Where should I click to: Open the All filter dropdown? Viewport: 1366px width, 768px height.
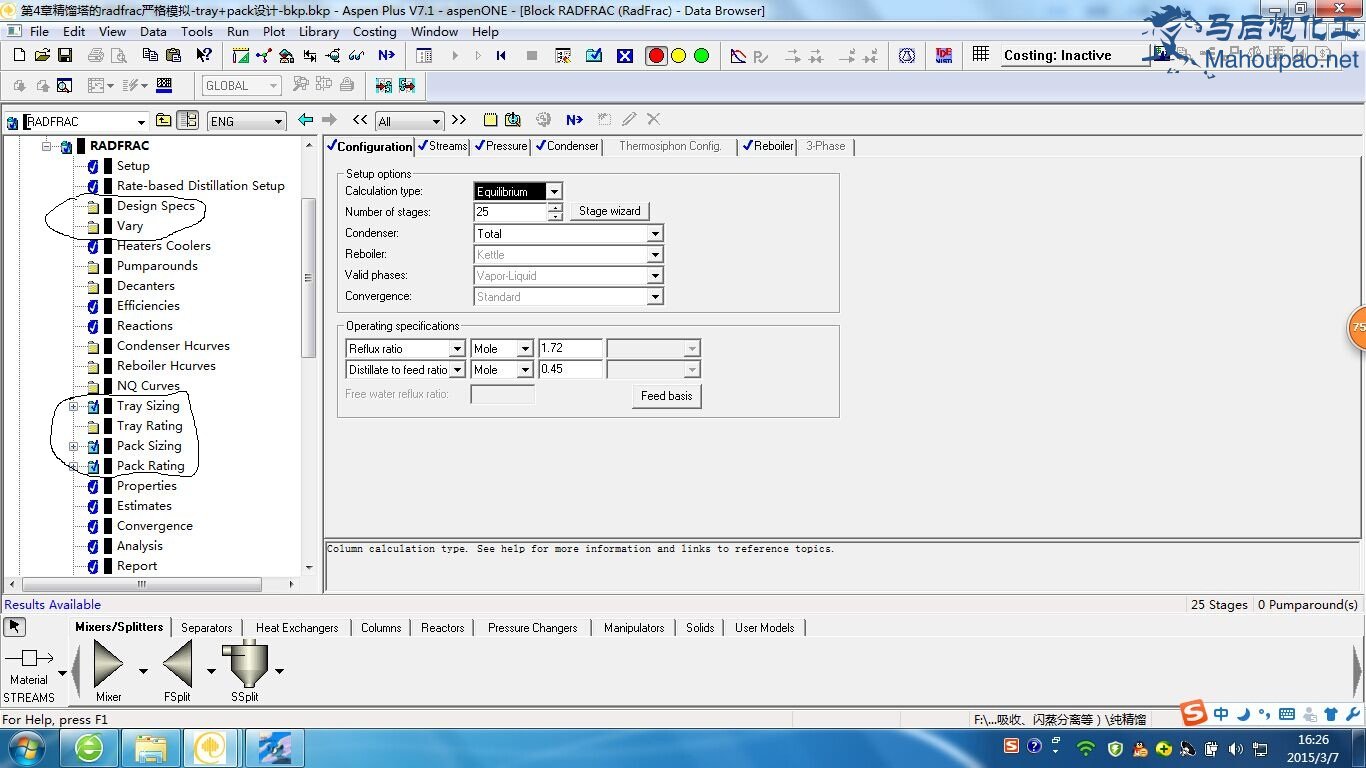436,121
